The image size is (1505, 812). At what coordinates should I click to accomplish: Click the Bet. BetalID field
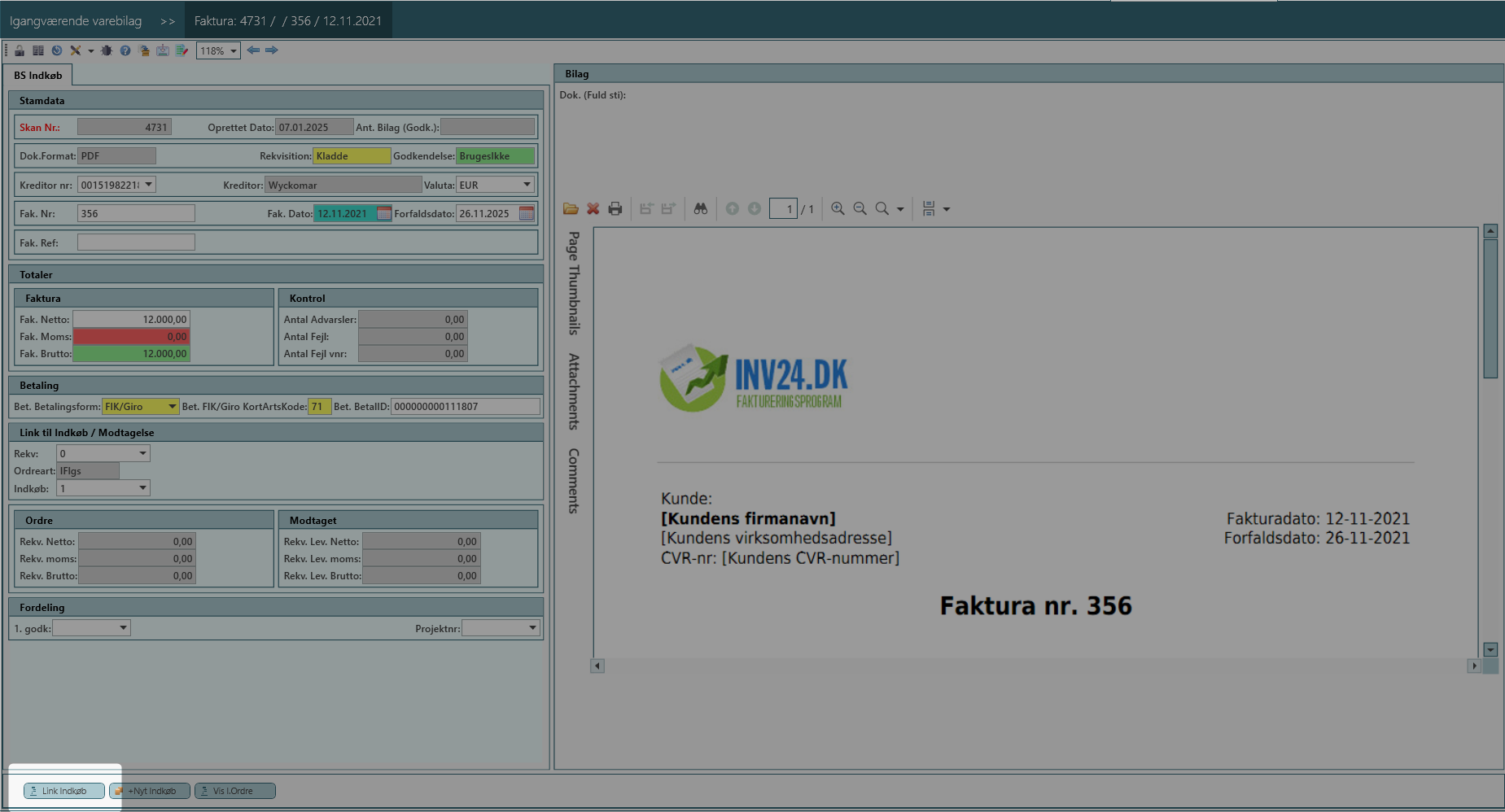click(466, 406)
